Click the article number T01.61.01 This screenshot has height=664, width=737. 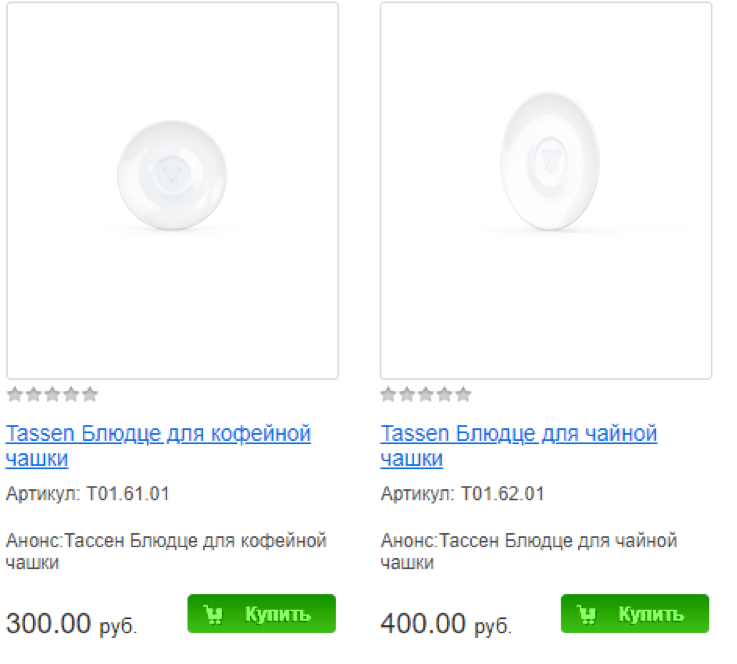click(128, 494)
